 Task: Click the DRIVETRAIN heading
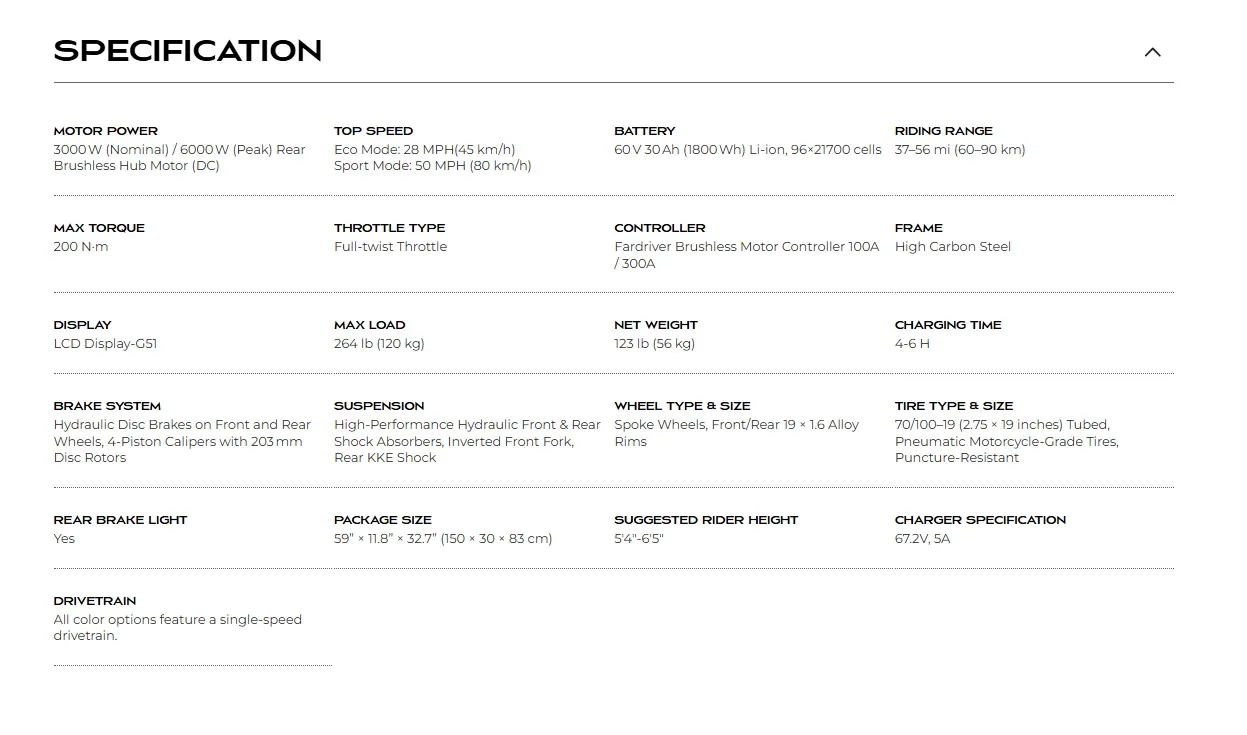pyautogui.click(x=95, y=601)
